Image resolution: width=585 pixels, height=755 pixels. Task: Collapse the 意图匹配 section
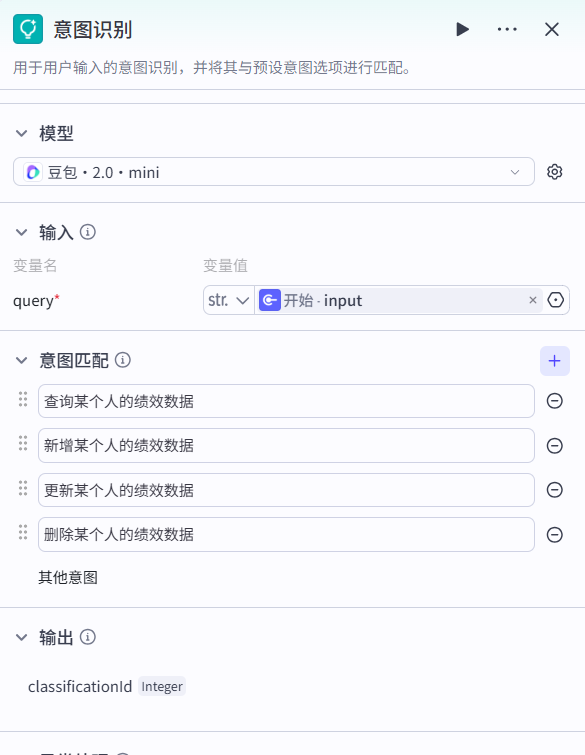22,360
